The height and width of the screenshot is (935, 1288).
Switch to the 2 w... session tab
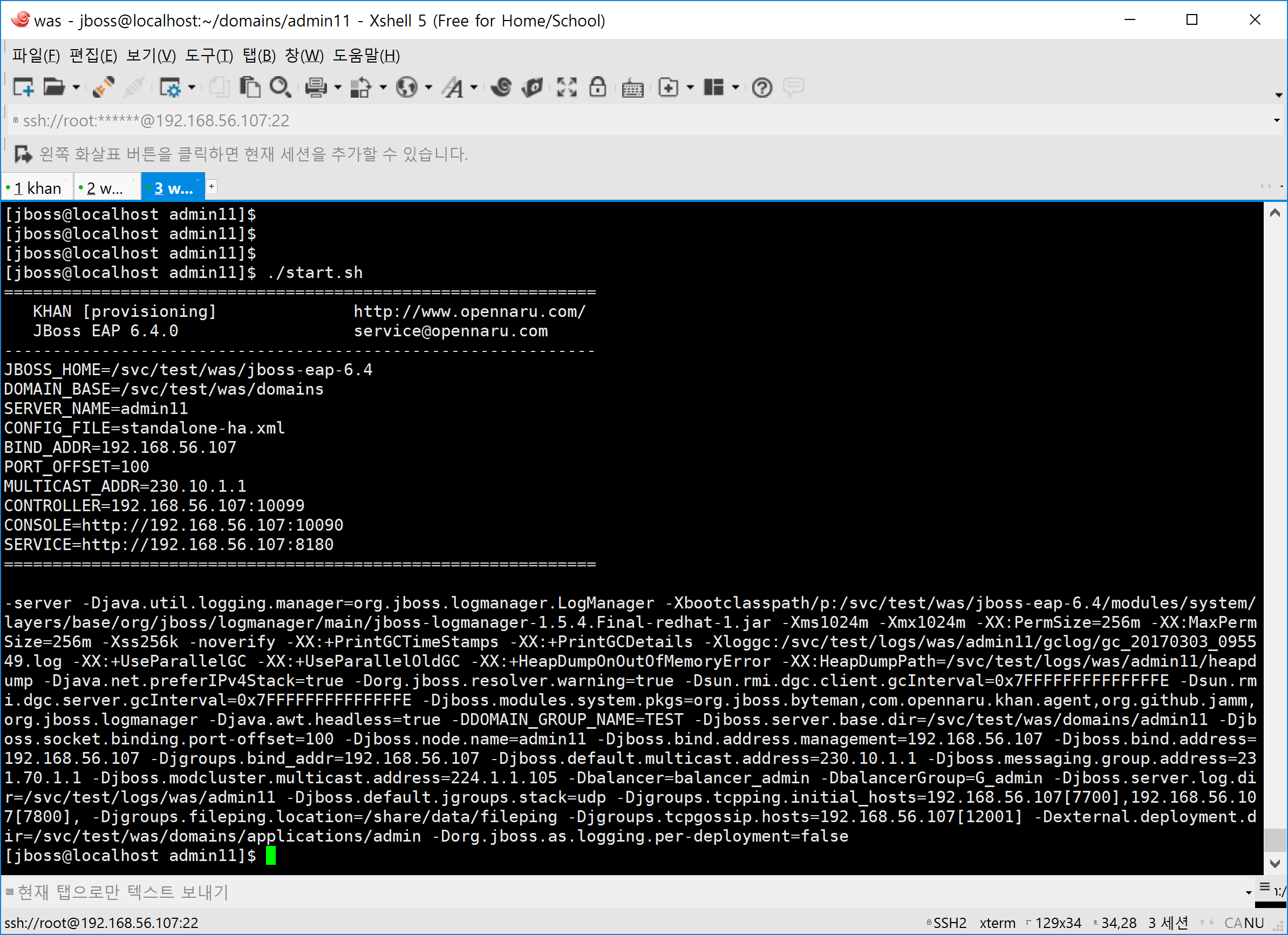106,188
